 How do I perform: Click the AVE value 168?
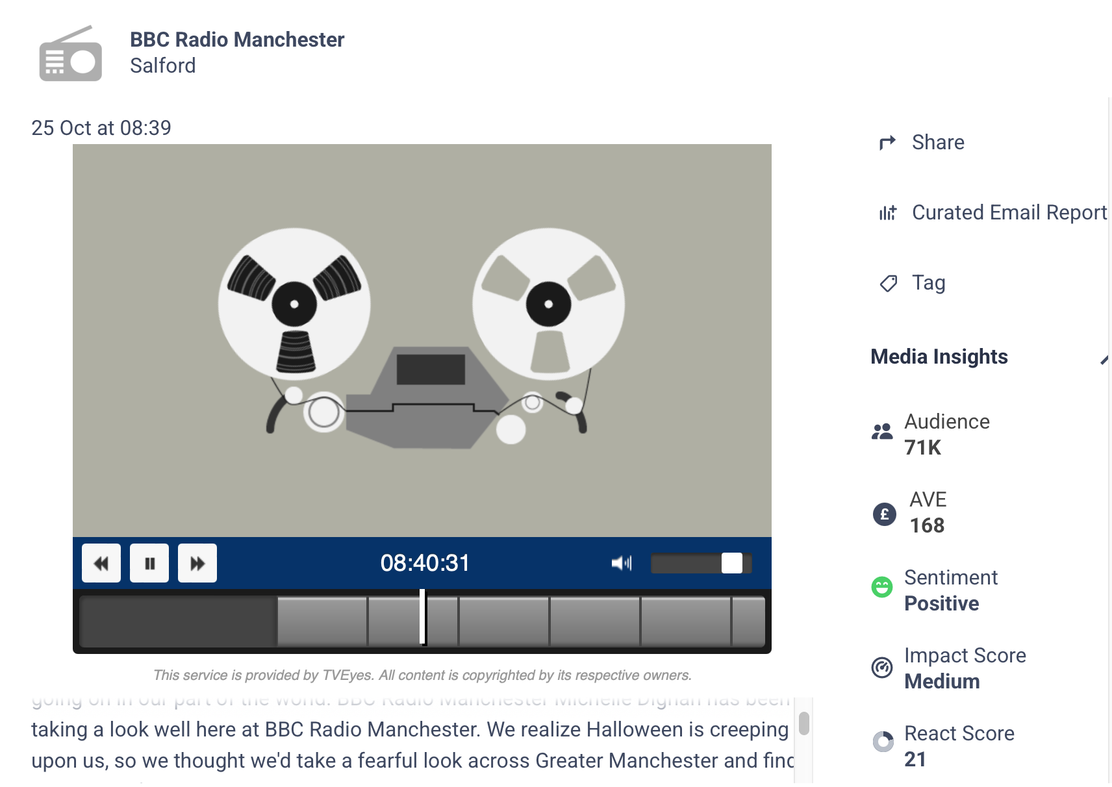click(927, 525)
